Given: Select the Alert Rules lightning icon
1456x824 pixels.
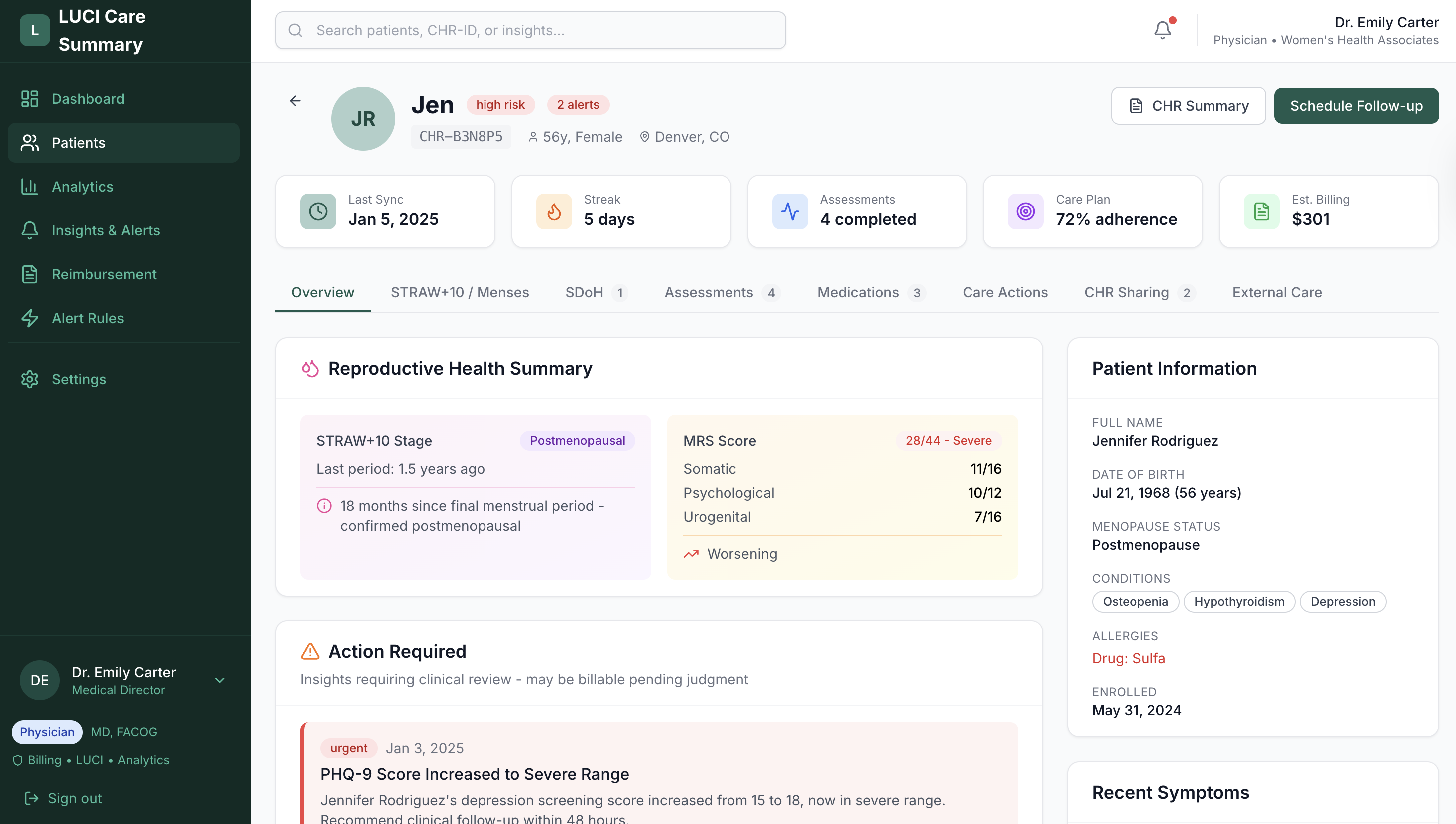Looking at the screenshot, I should (x=30, y=318).
